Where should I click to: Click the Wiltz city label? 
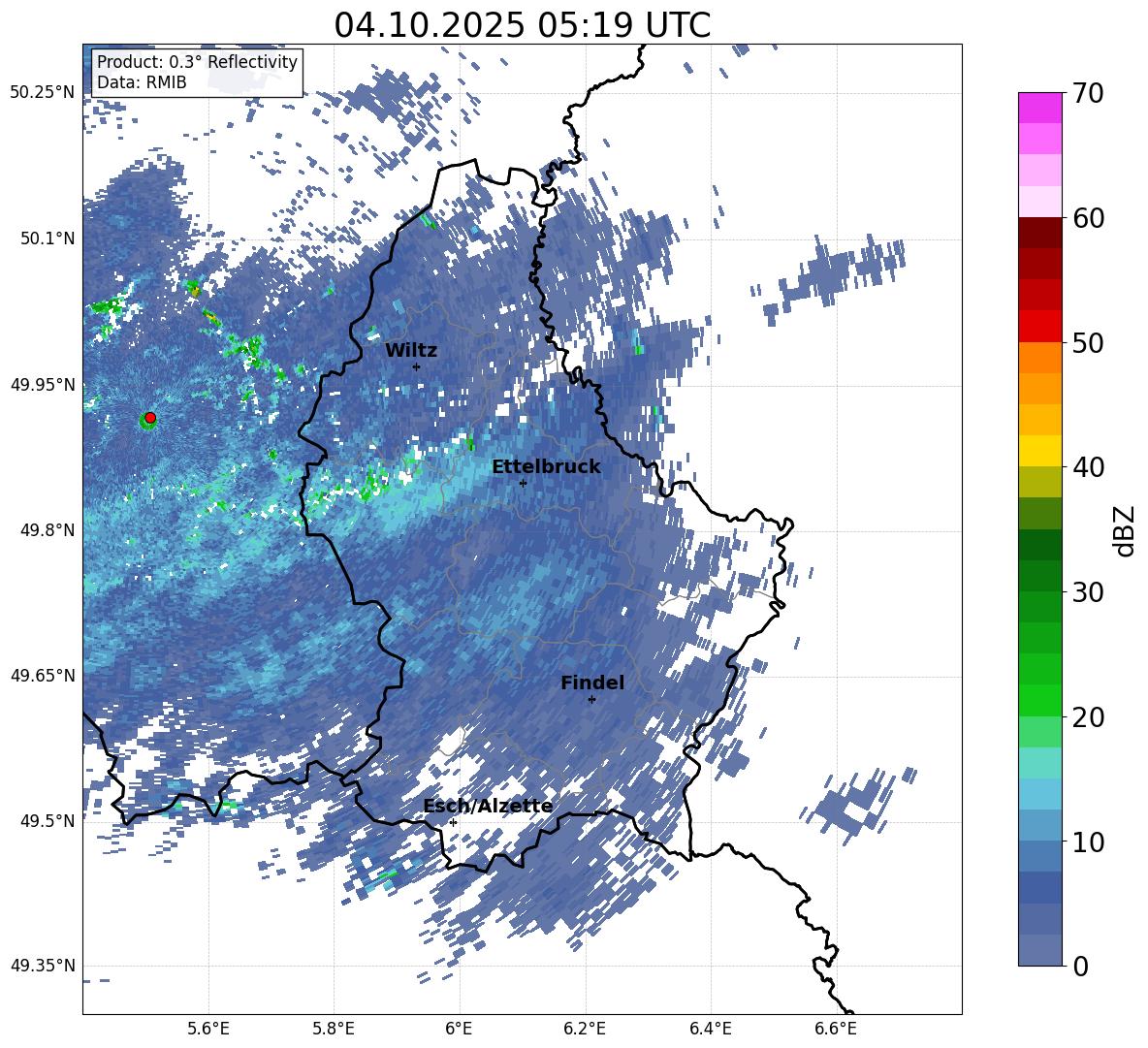click(x=411, y=351)
